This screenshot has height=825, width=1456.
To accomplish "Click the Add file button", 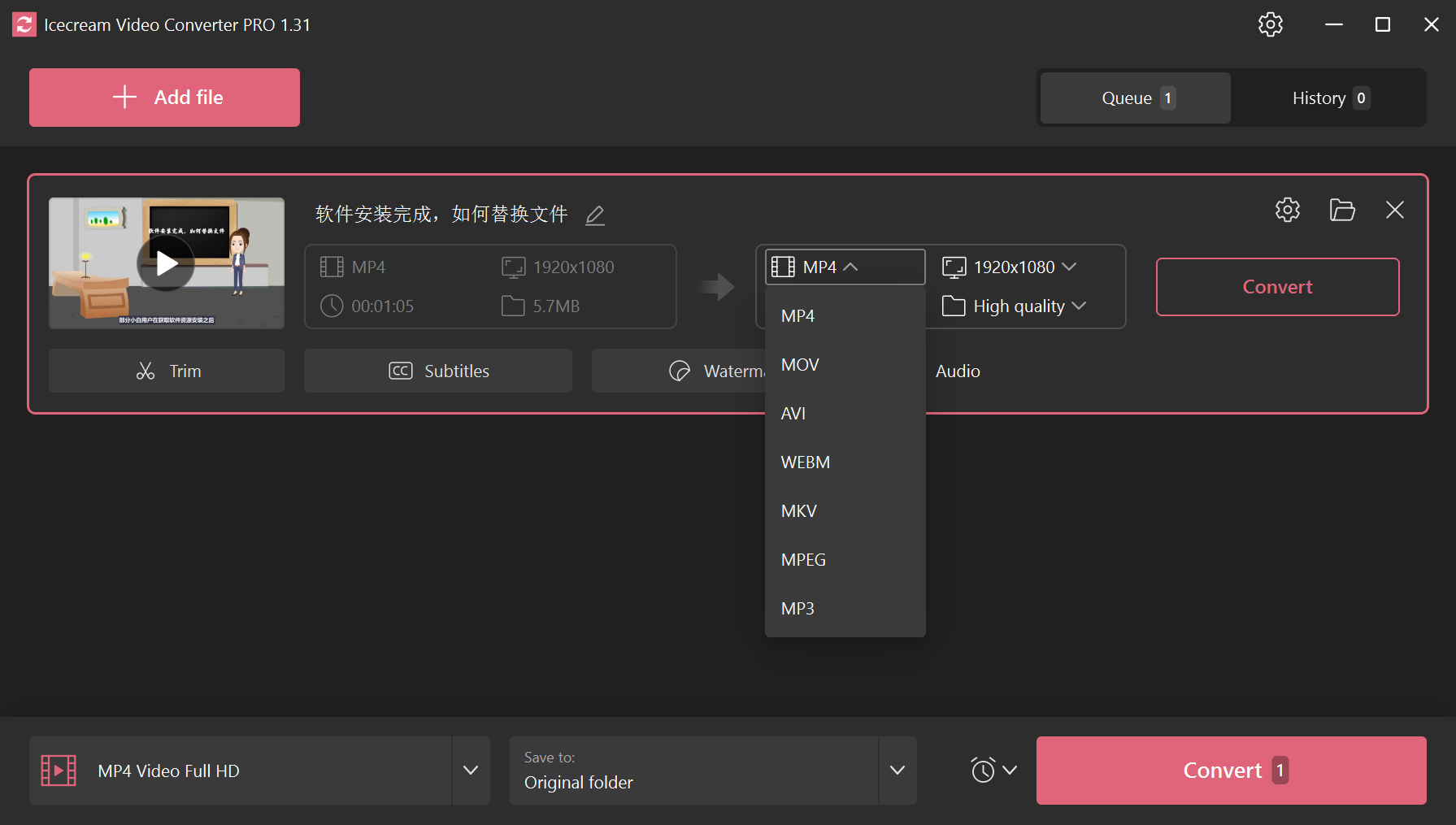I will 164,98.
